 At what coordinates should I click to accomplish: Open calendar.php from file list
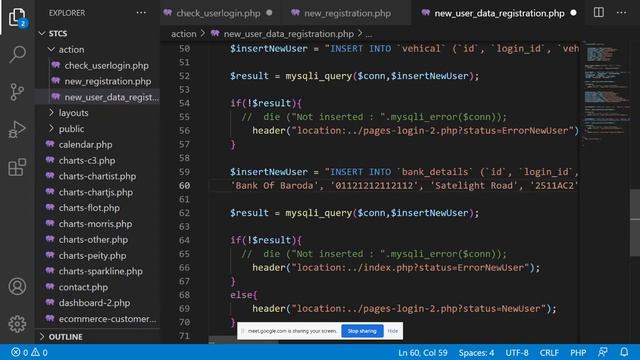(x=85, y=144)
